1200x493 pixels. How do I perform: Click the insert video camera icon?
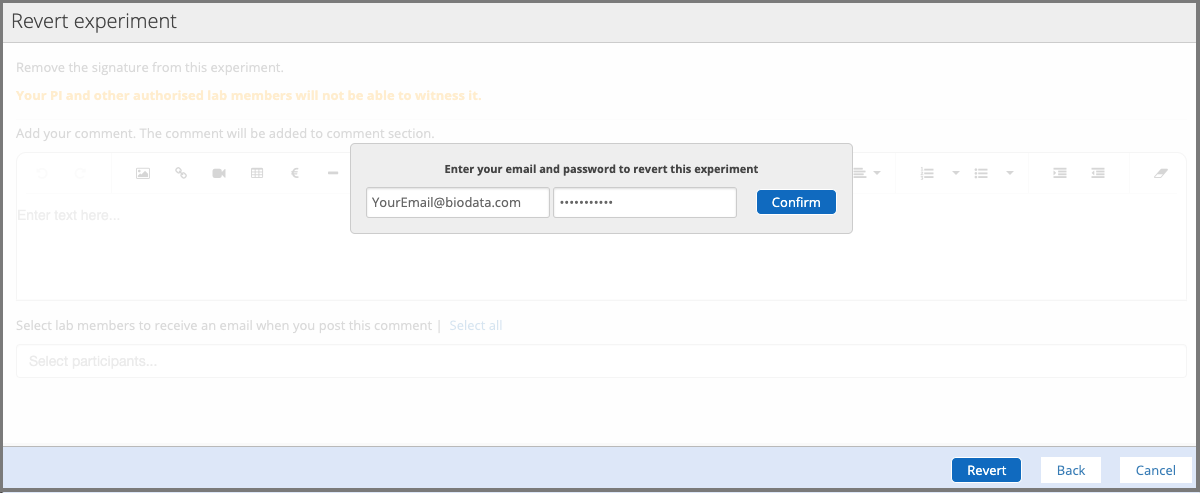coord(219,173)
